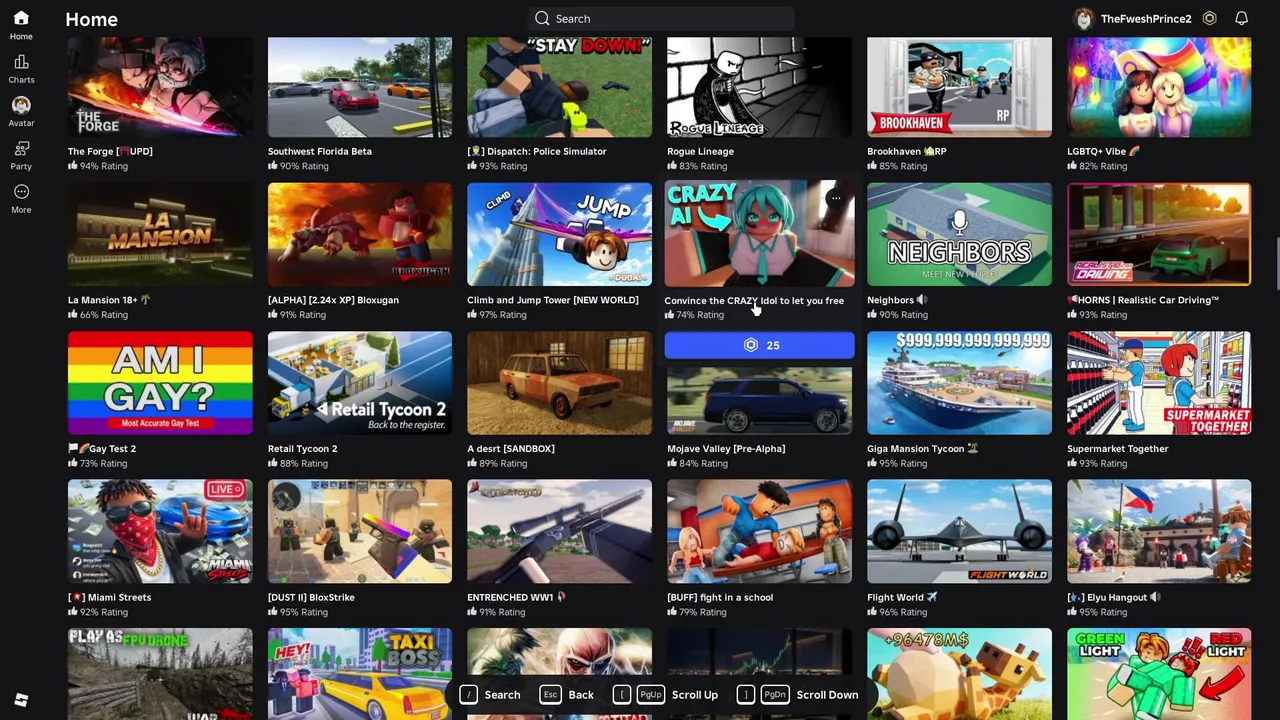This screenshot has width=1280, height=720.
Task: Open the three-dot menu on CRAZY AI tile
Action: click(836, 198)
